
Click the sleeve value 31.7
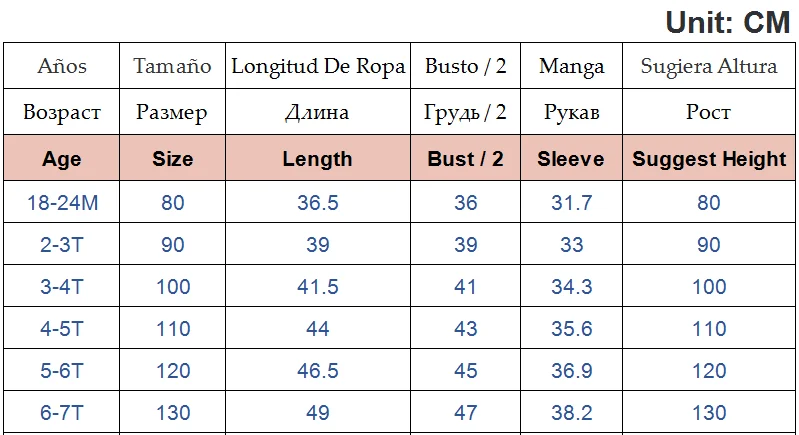571,203
